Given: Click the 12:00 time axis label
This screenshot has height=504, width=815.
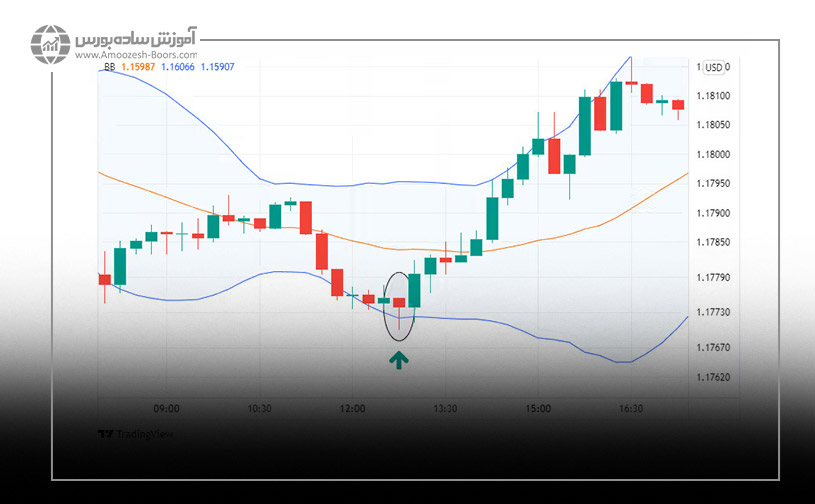Looking at the screenshot, I should click(x=352, y=409).
